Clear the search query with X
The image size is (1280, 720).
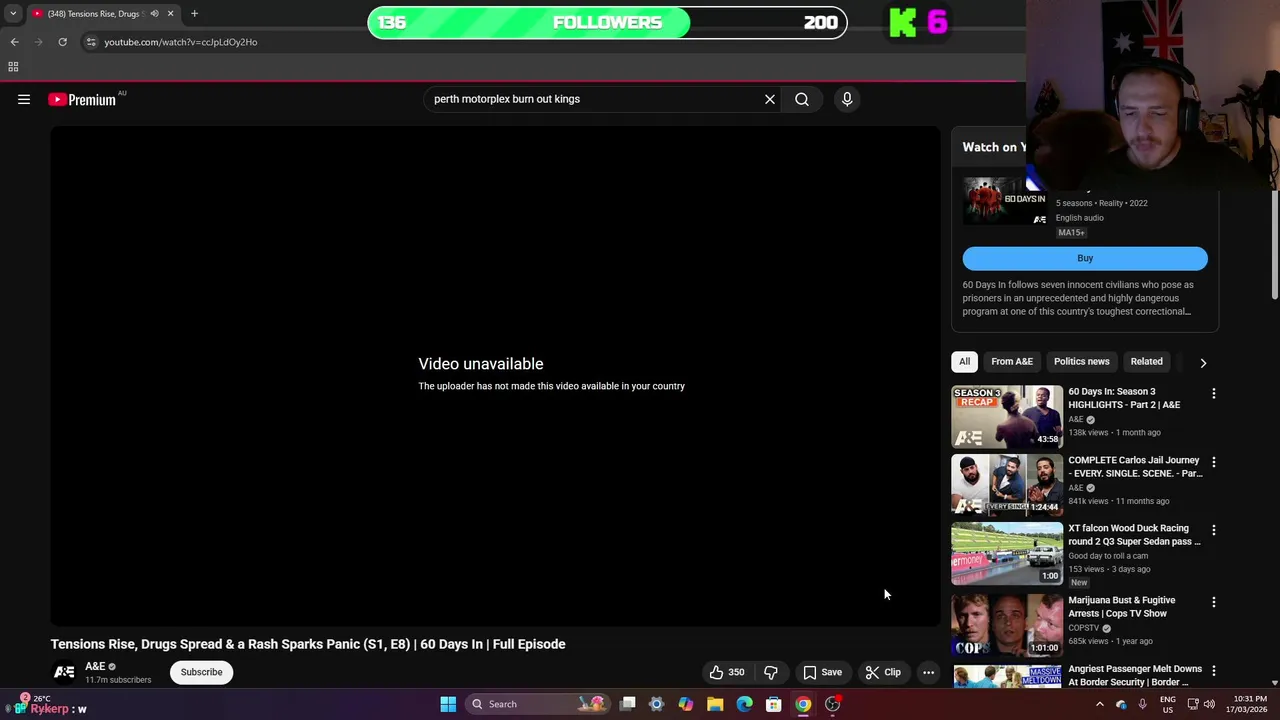[x=770, y=99]
